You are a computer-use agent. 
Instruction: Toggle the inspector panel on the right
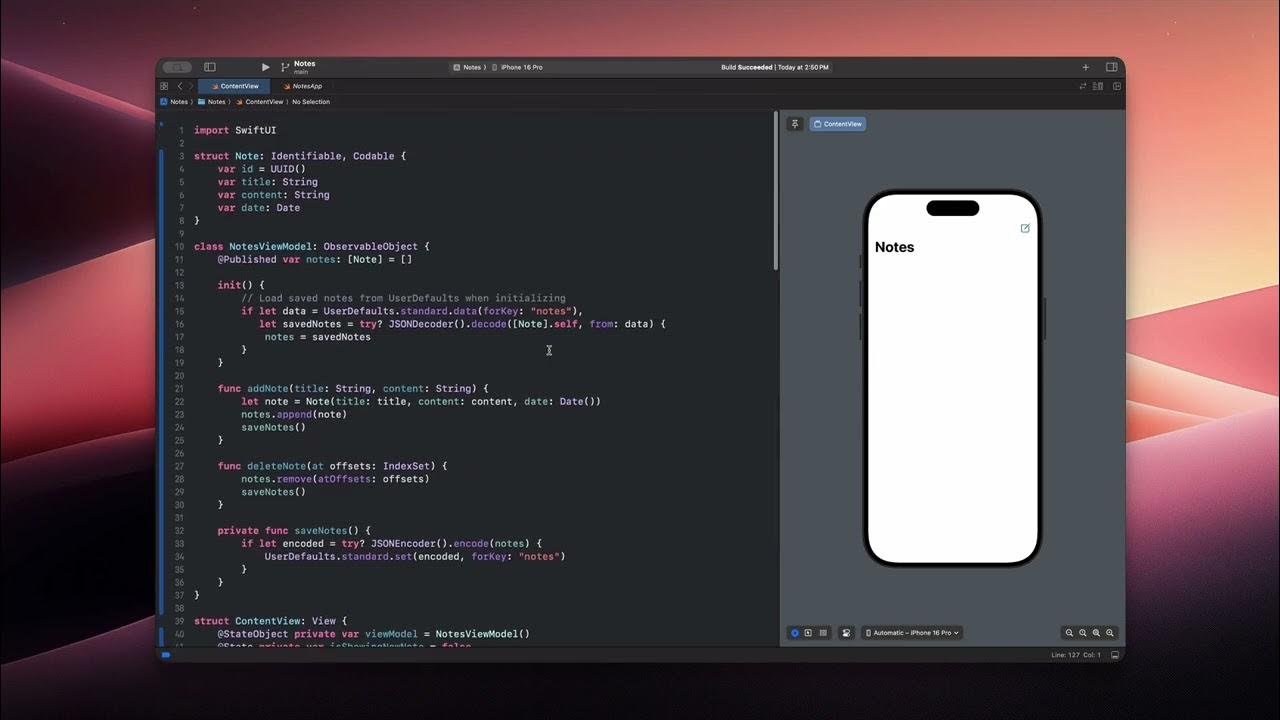click(x=1111, y=67)
